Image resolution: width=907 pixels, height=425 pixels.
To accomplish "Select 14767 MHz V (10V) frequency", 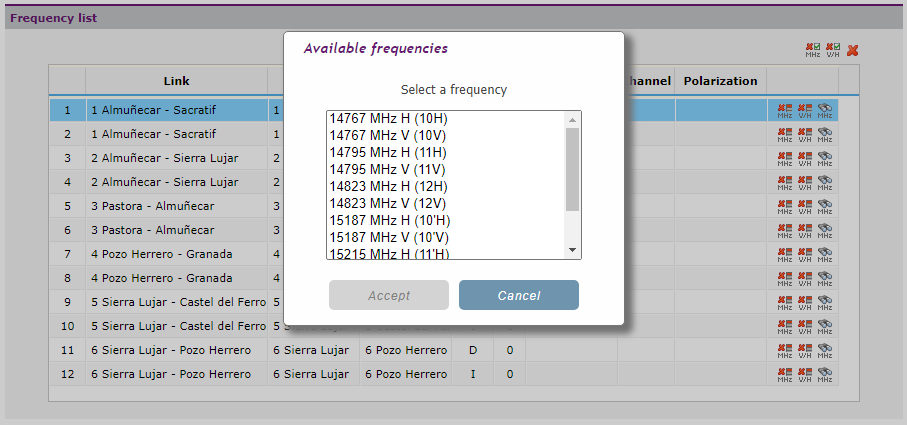I will tap(445, 135).
